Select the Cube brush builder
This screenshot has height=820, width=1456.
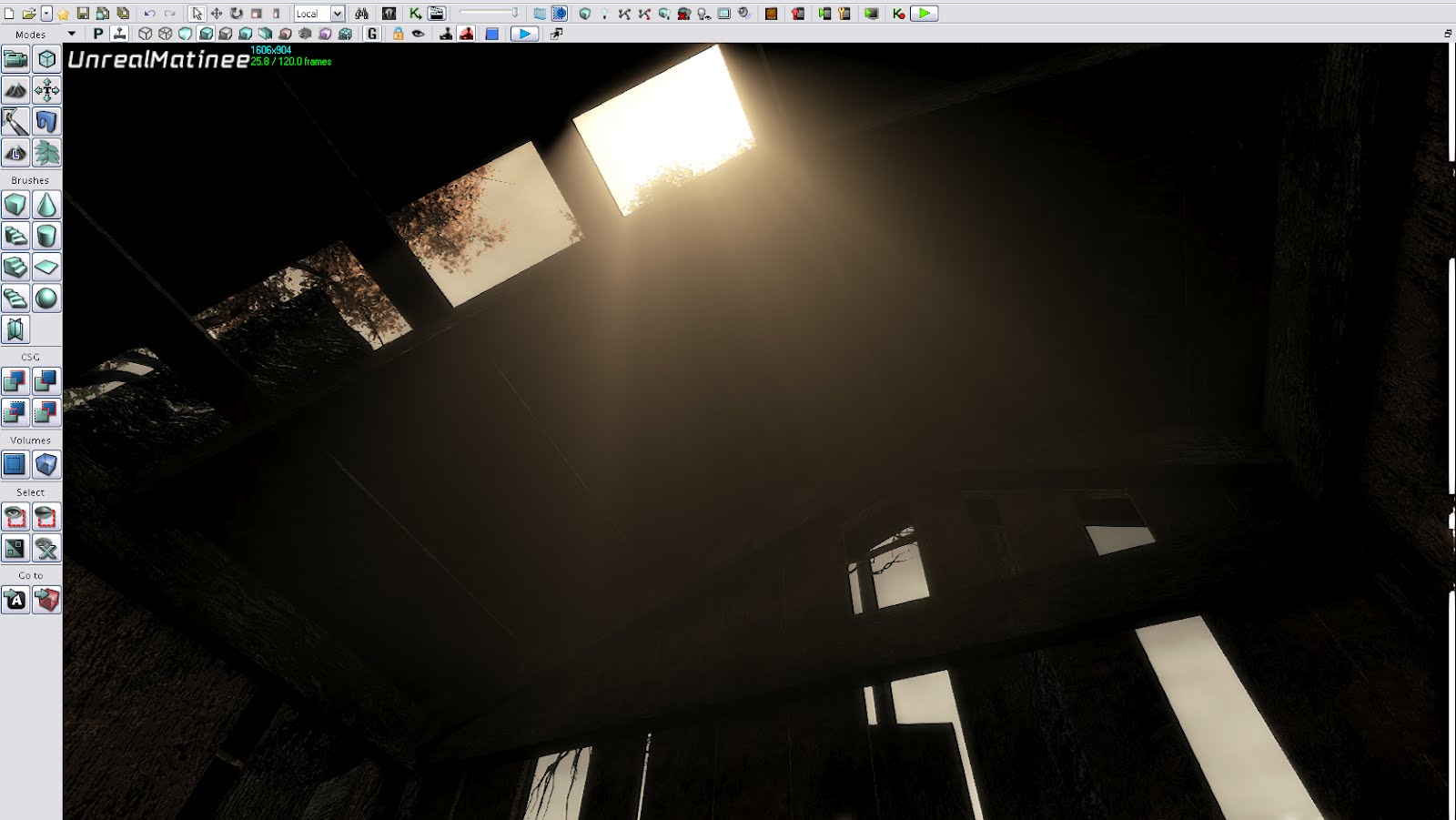click(x=15, y=205)
